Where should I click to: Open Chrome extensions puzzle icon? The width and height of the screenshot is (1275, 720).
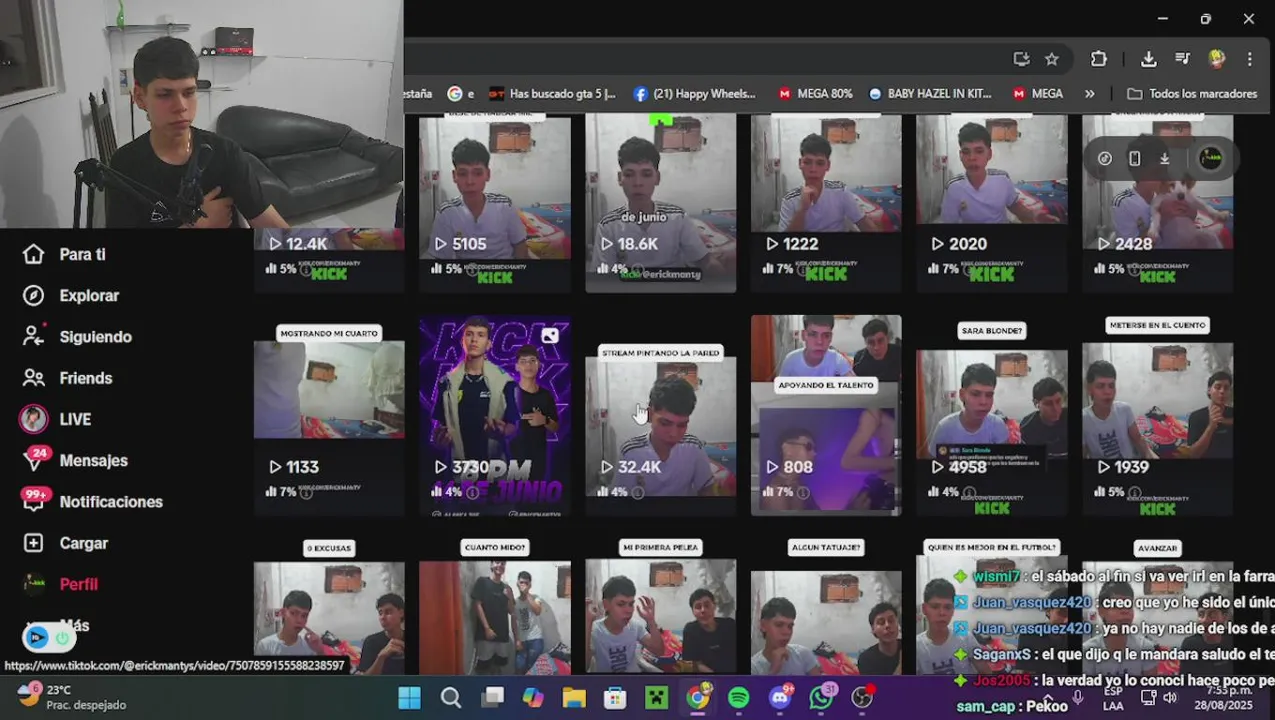coord(1099,59)
